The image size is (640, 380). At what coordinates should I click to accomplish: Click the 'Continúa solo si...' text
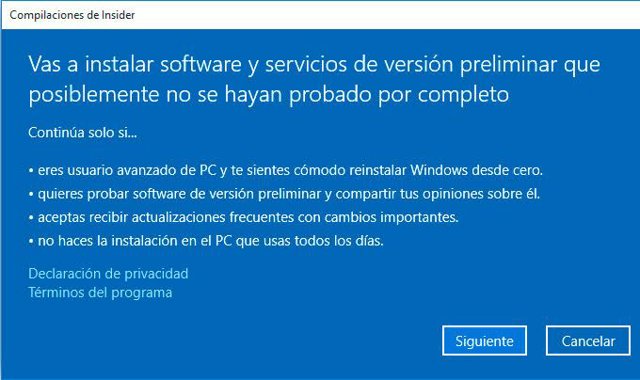(x=82, y=133)
